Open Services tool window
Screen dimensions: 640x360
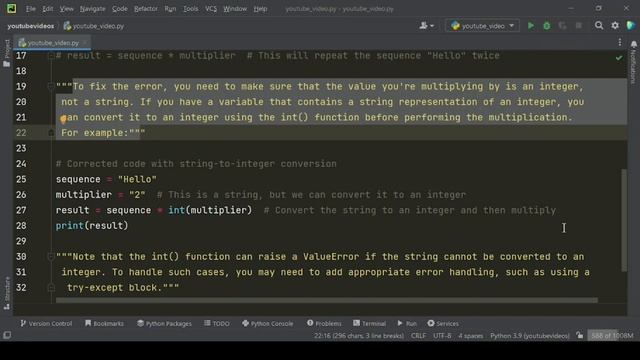click(x=443, y=323)
